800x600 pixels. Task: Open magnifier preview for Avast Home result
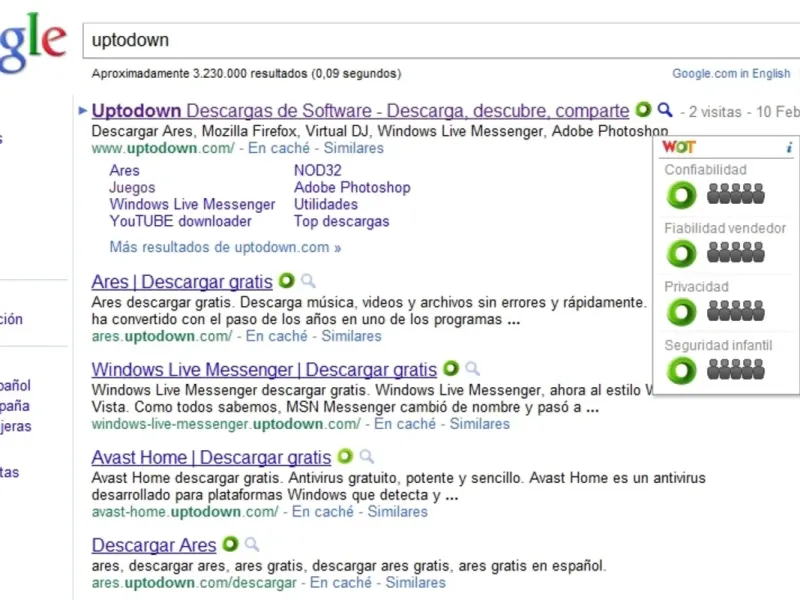coord(366,456)
